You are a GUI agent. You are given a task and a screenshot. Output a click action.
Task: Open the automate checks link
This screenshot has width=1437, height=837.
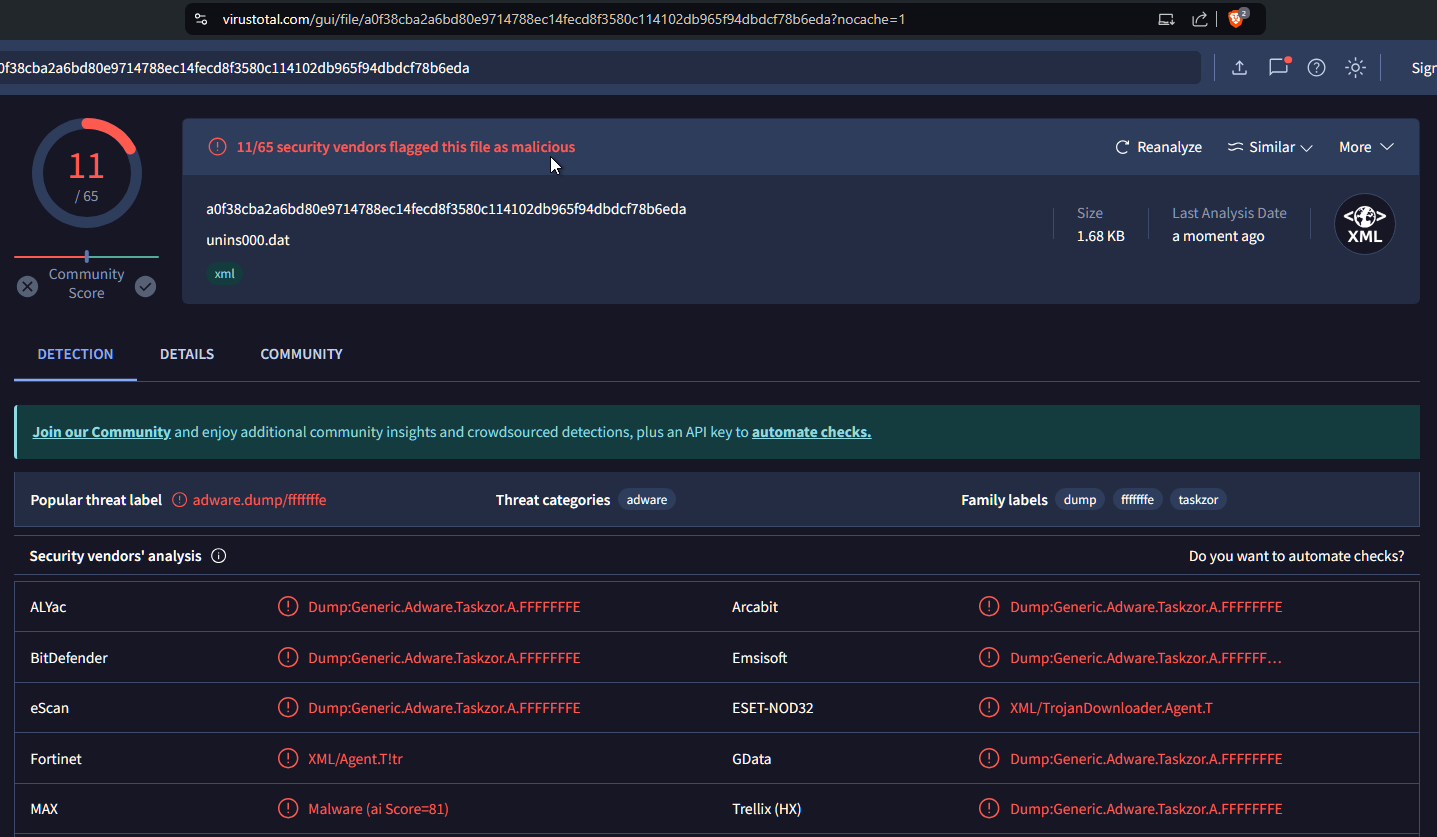coord(811,432)
